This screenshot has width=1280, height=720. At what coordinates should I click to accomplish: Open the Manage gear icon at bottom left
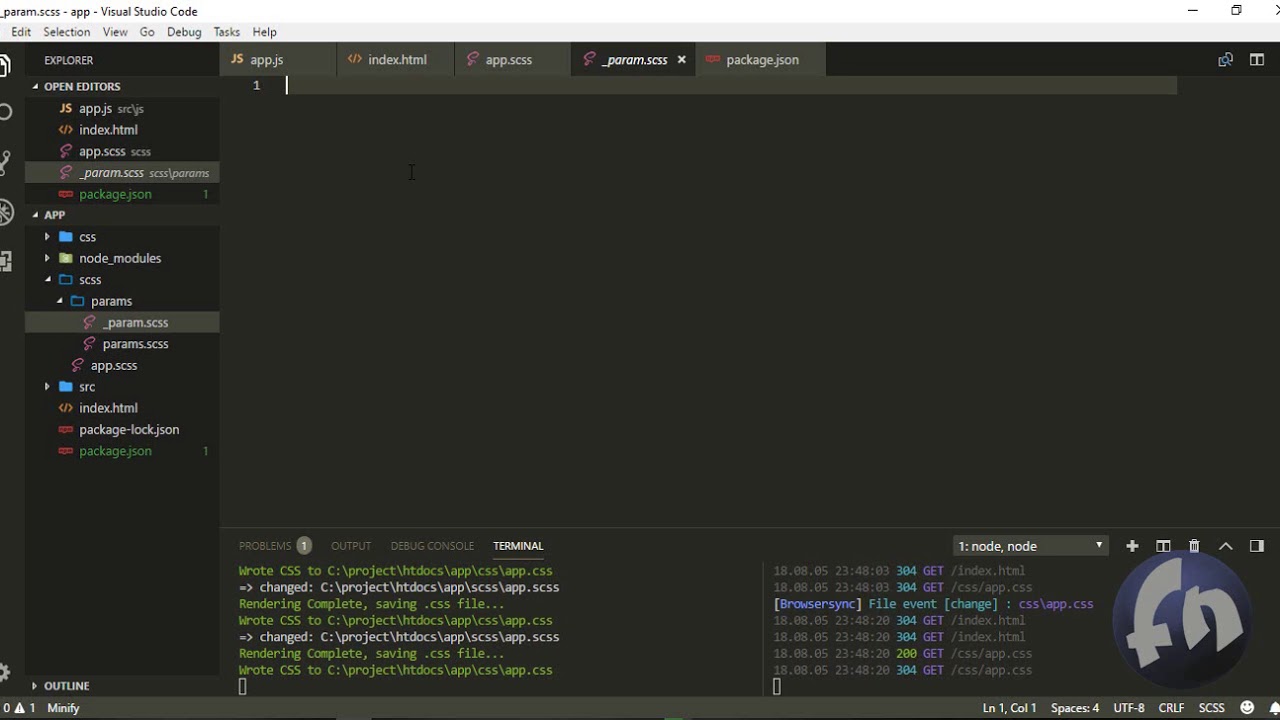[x=5, y=671]
